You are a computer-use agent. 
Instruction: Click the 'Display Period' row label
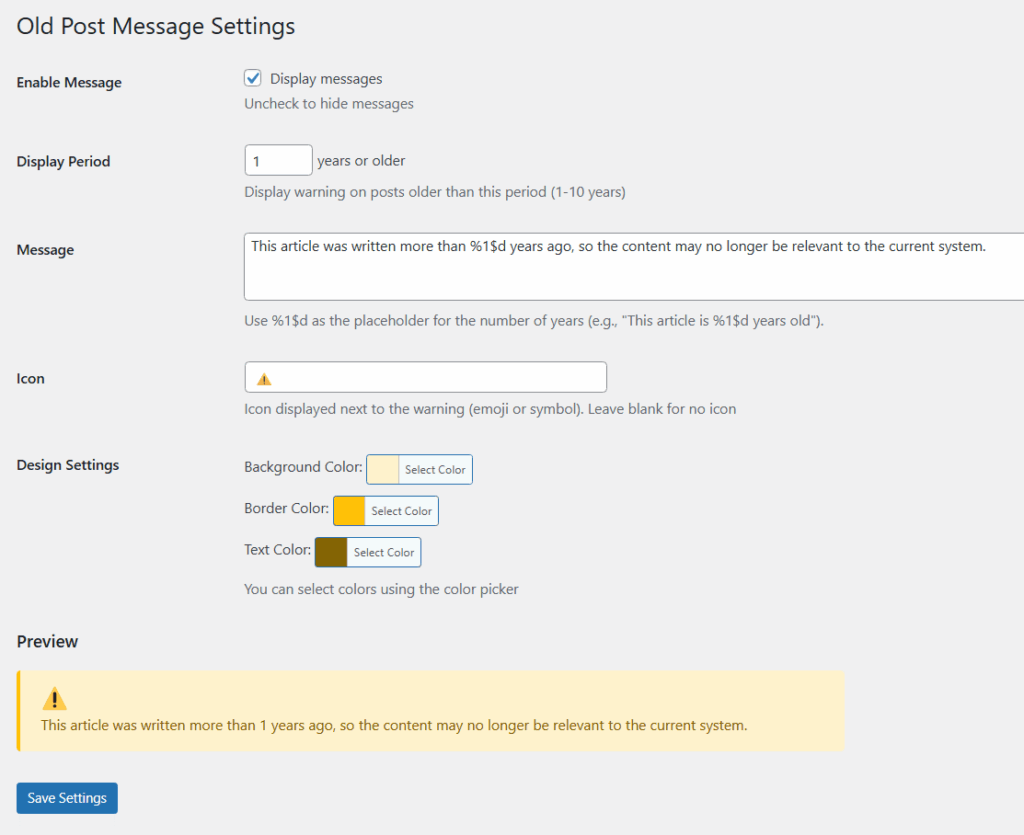63,162
